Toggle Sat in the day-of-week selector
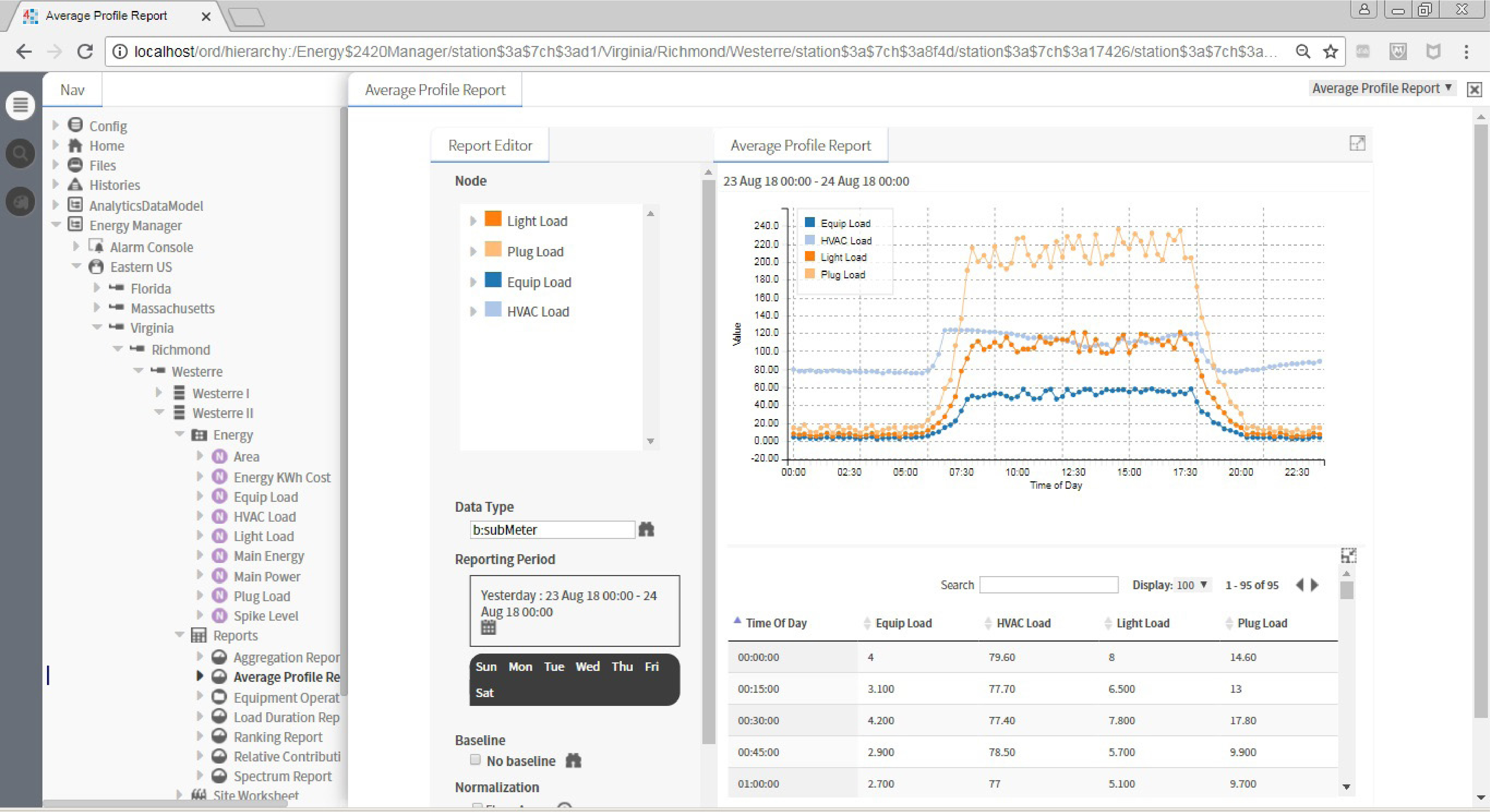 coord(484,692)
